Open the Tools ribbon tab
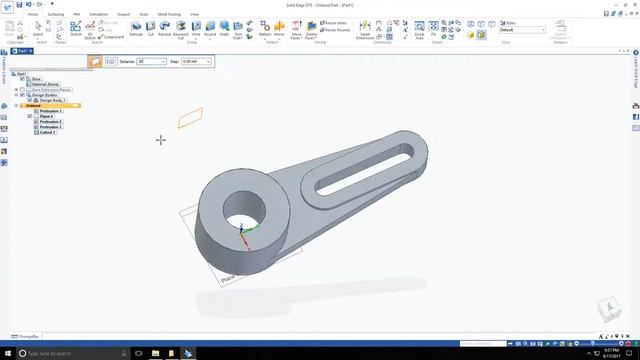The width and height of the screenshot is (640, 360). [x=144, y=14]
